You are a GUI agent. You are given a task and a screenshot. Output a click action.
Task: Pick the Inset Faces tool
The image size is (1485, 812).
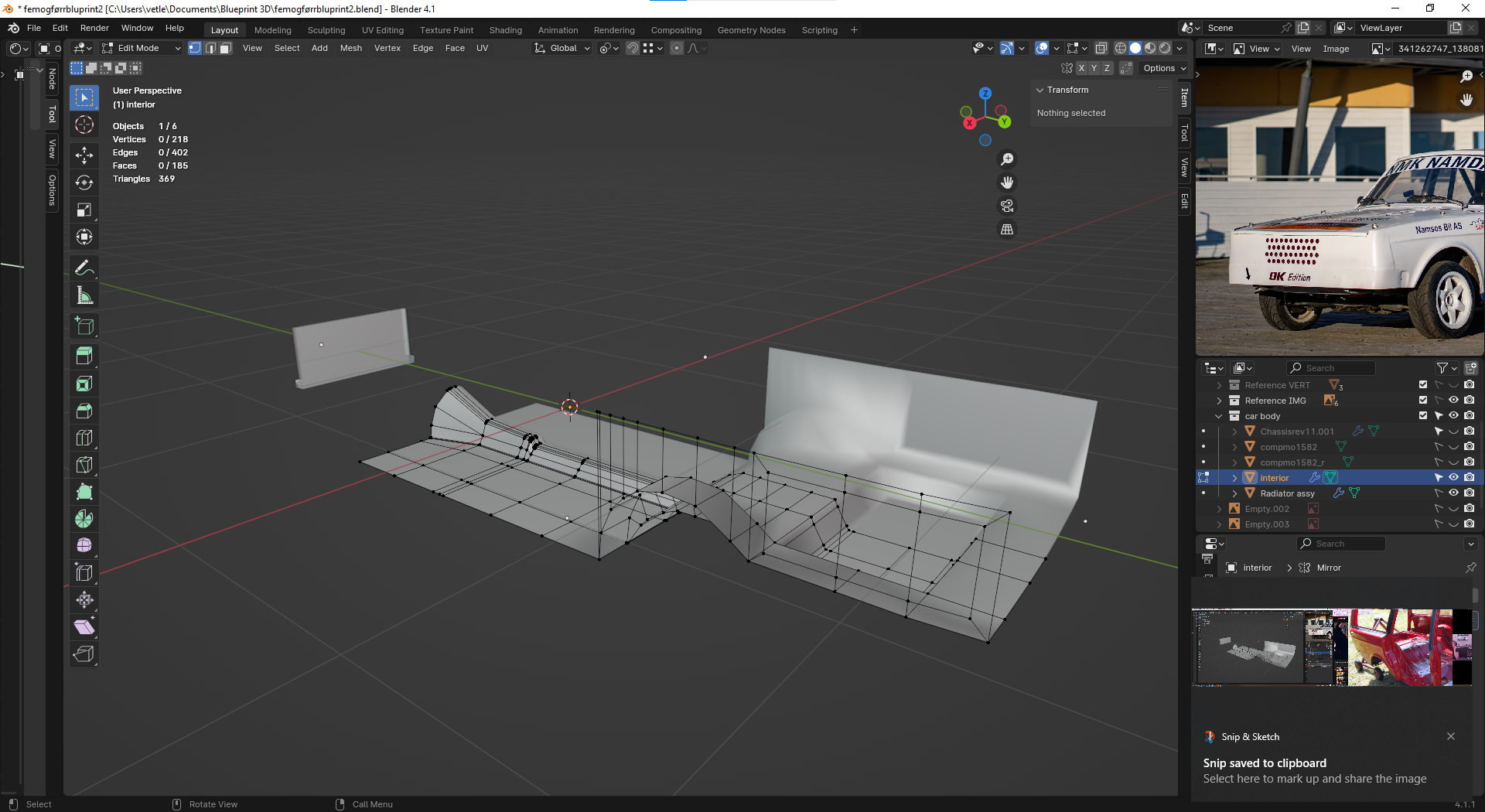coord(84,384)
